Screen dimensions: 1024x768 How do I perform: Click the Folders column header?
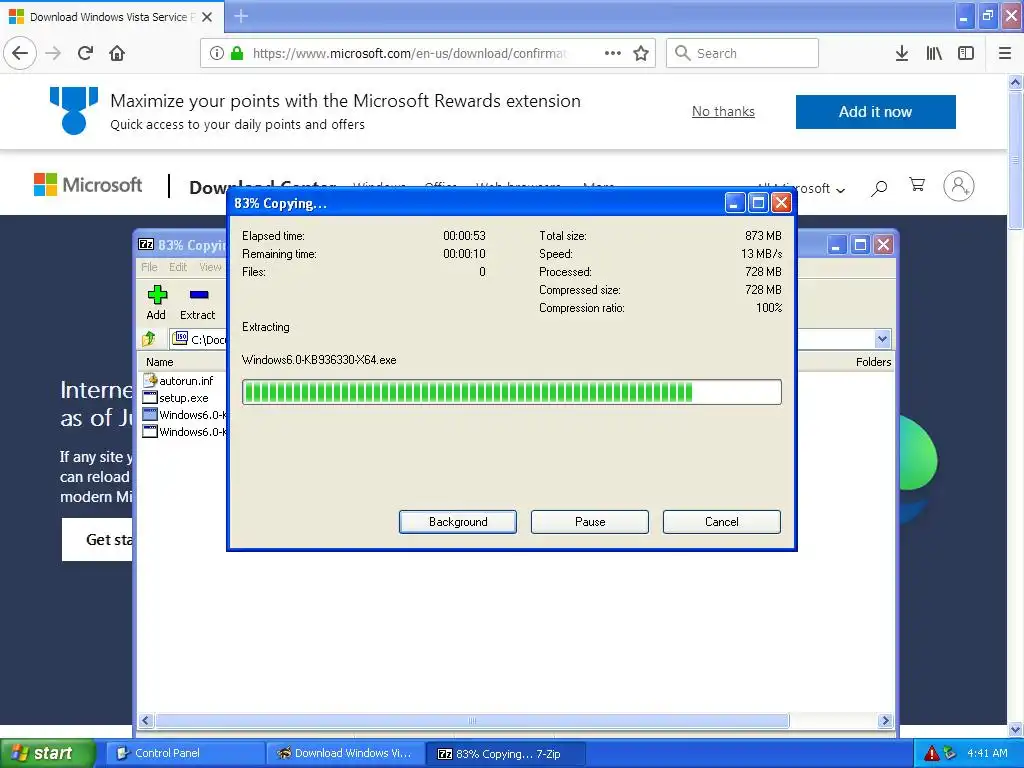(x=873, y=362)
